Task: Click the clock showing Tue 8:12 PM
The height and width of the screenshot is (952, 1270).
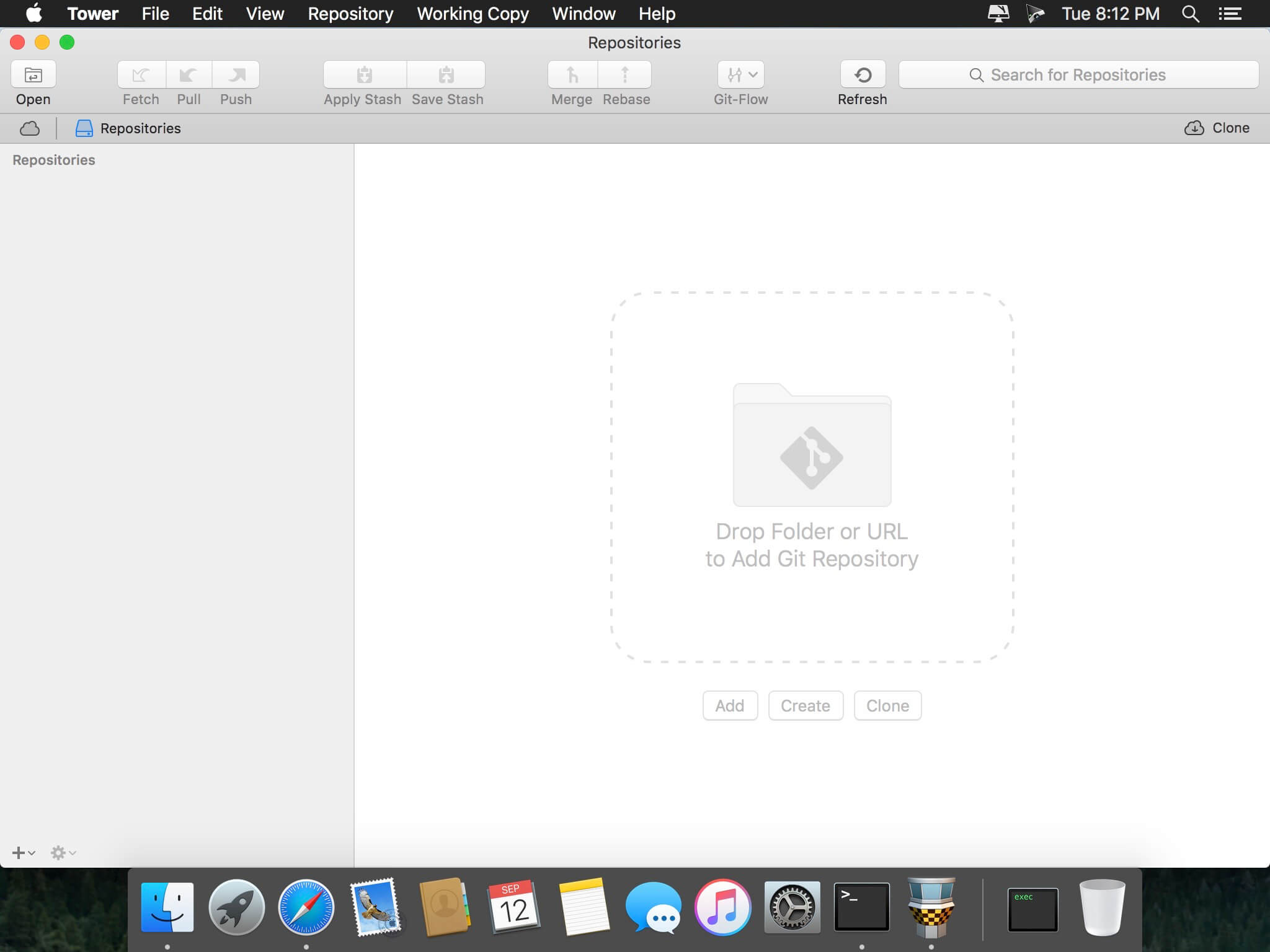Action: click(1111, 14)
